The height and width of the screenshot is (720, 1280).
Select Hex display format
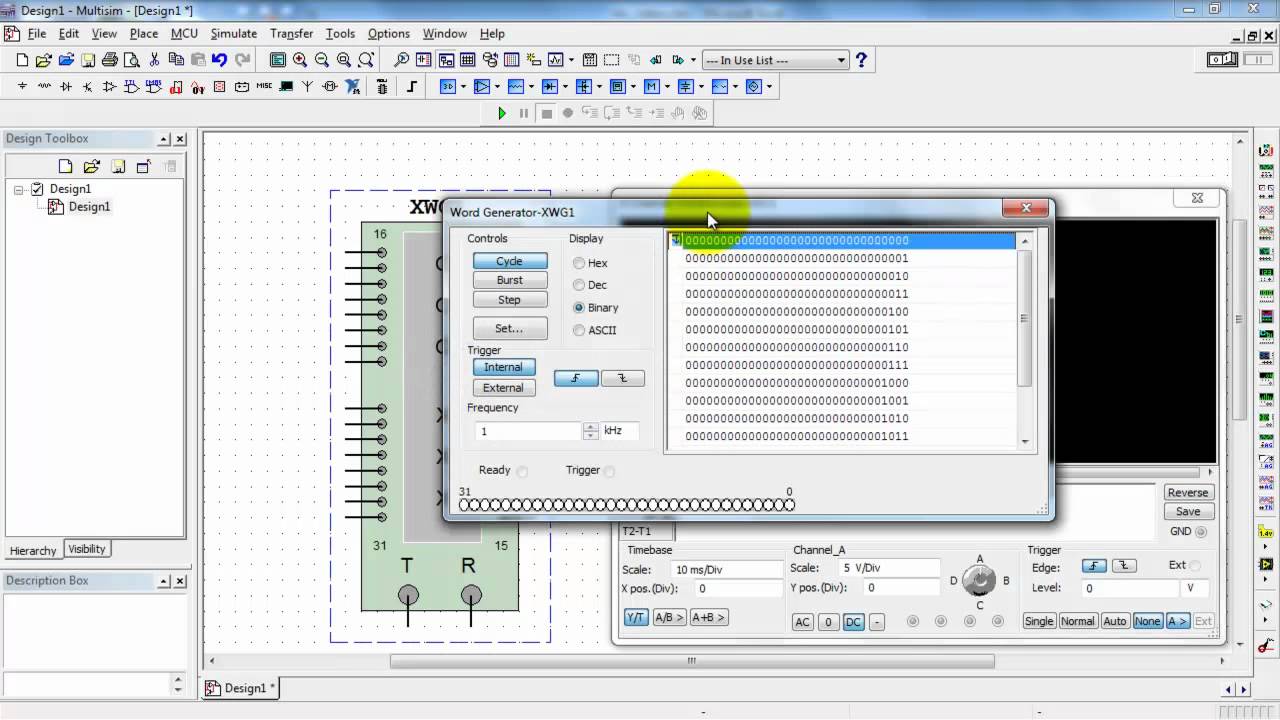tap(579, 263)
